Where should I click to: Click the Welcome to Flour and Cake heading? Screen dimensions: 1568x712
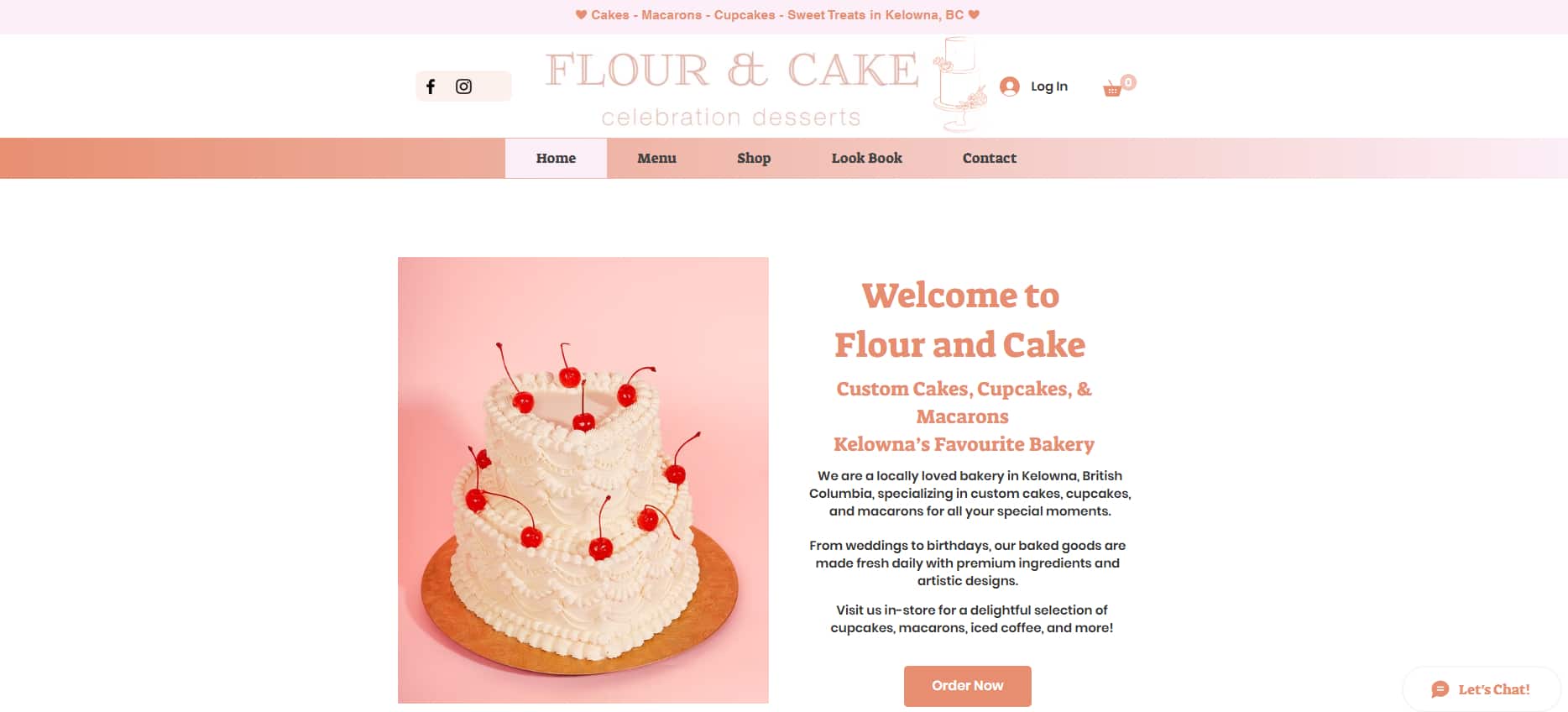pyautogui.click(x=960, y=320)
